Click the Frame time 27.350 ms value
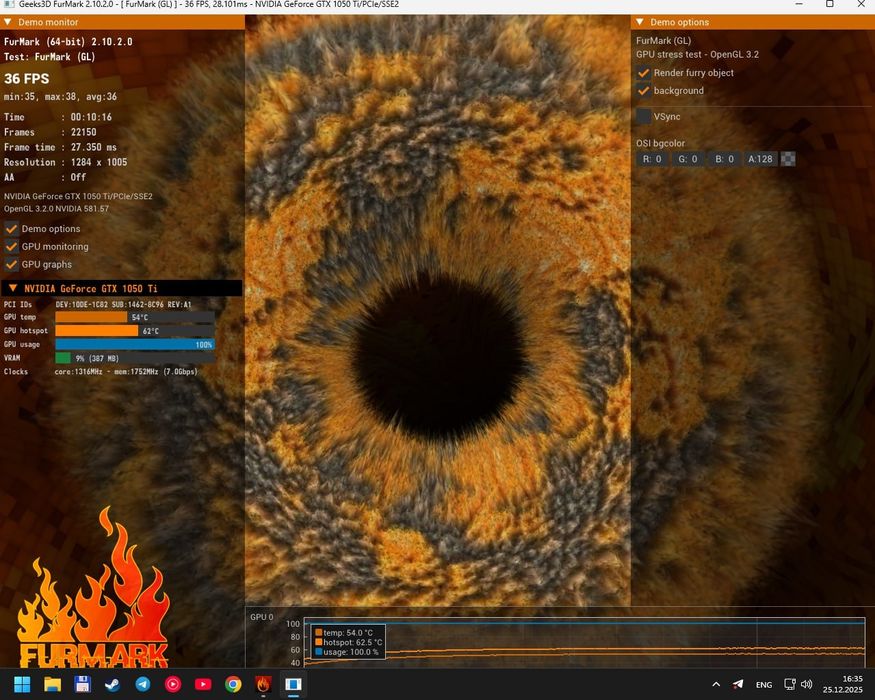Screen dimensions: 875x700 (94, 147)
